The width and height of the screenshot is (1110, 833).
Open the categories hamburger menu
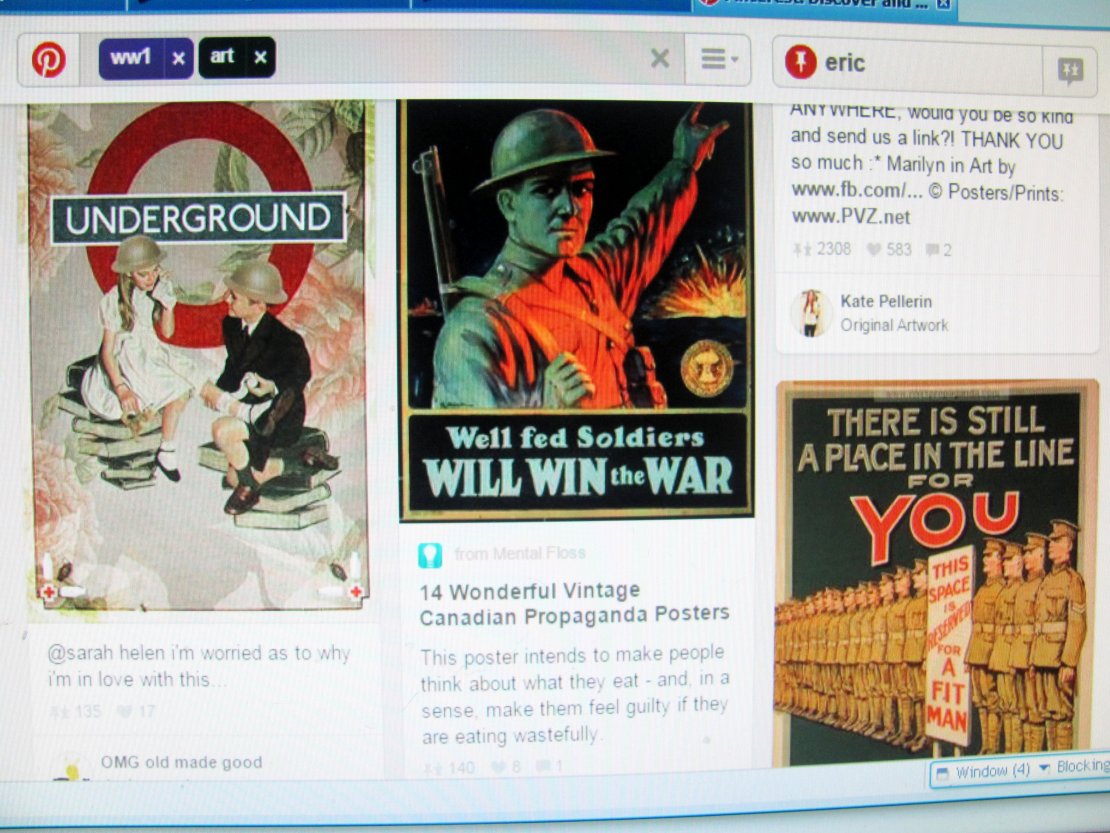click(x=718, y=59)
